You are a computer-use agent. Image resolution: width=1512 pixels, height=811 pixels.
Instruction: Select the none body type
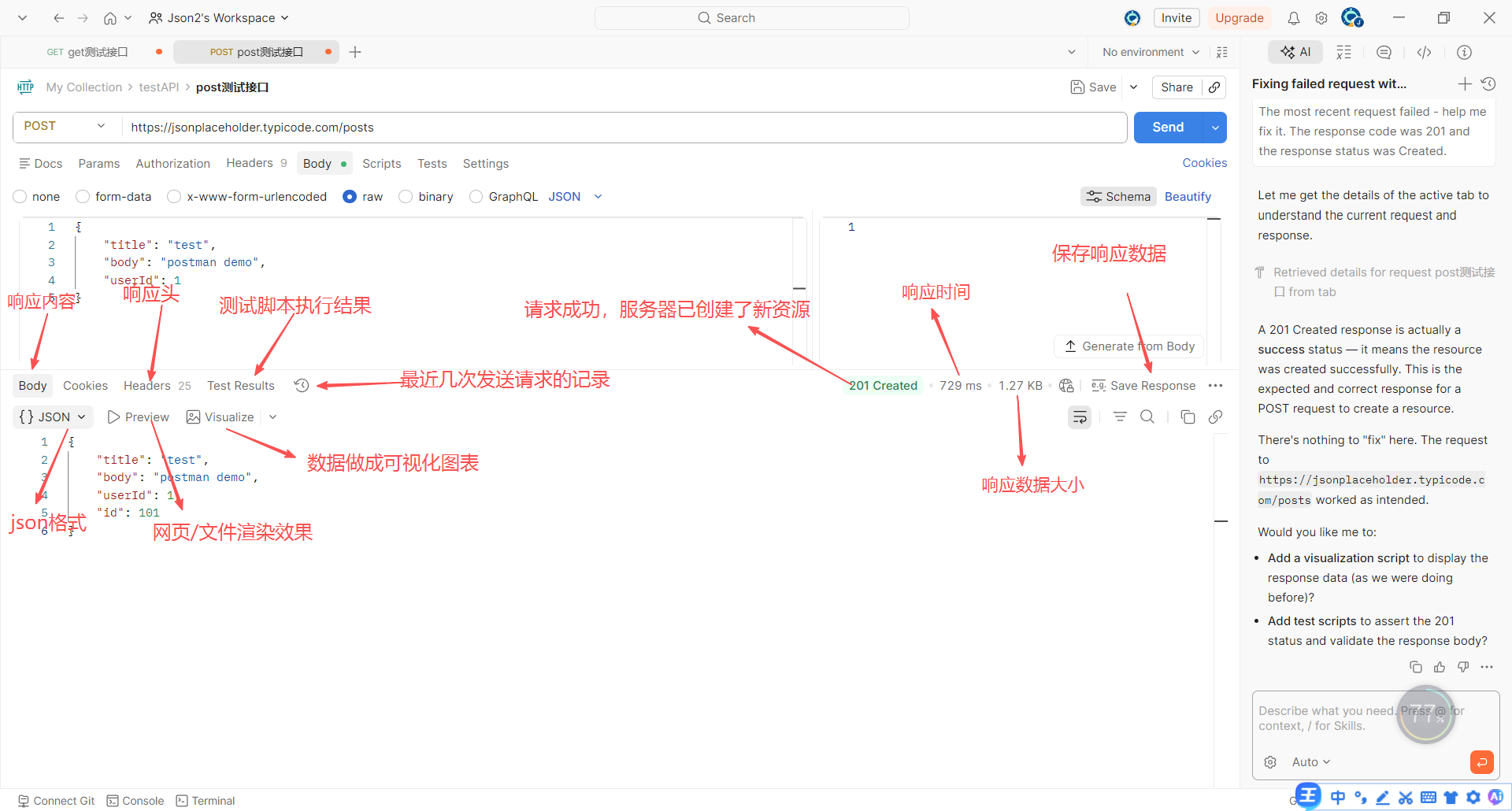tap(37, 197)
